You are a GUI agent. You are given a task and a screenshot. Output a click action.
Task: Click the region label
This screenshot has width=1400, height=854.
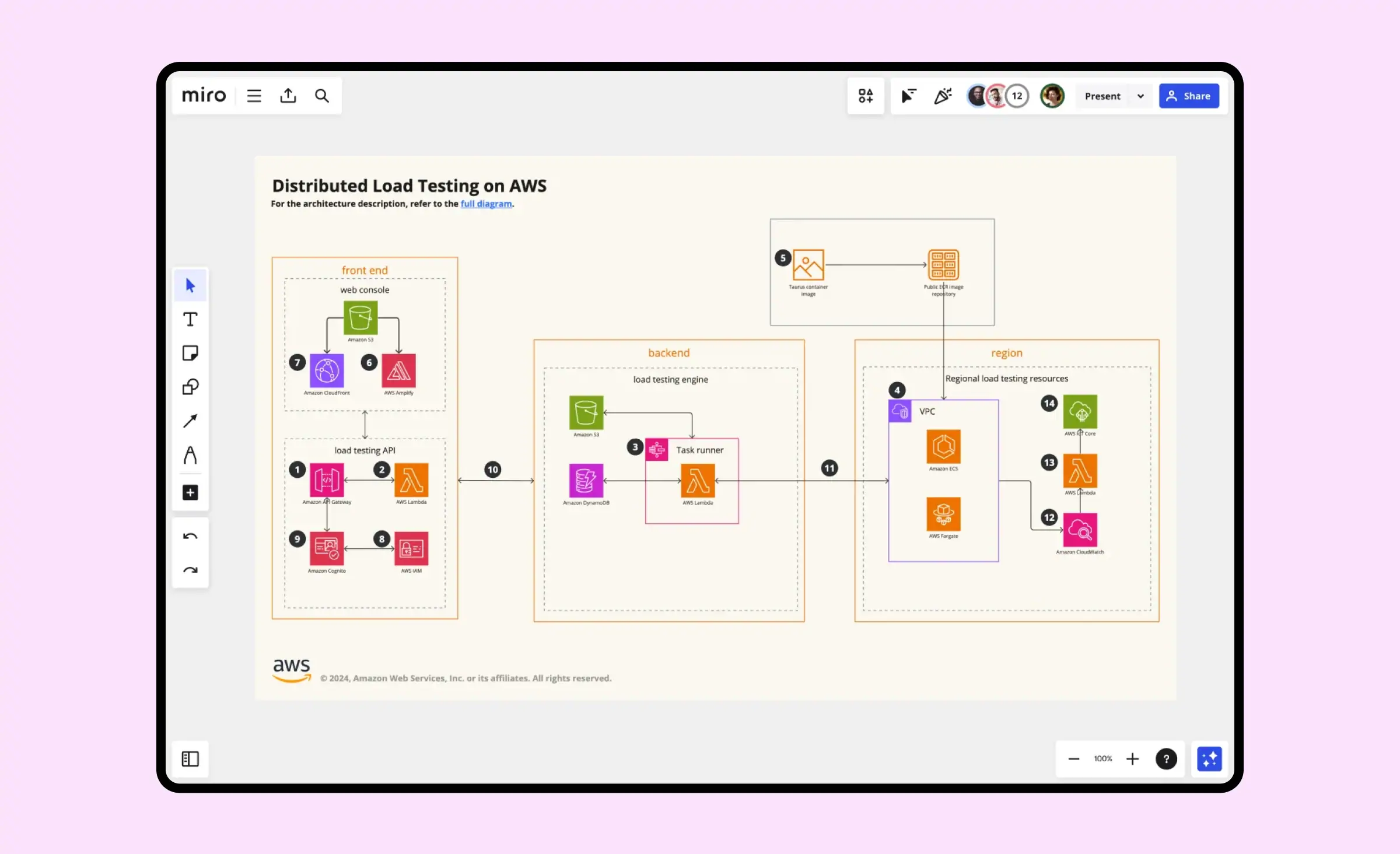pos(1006,353)
